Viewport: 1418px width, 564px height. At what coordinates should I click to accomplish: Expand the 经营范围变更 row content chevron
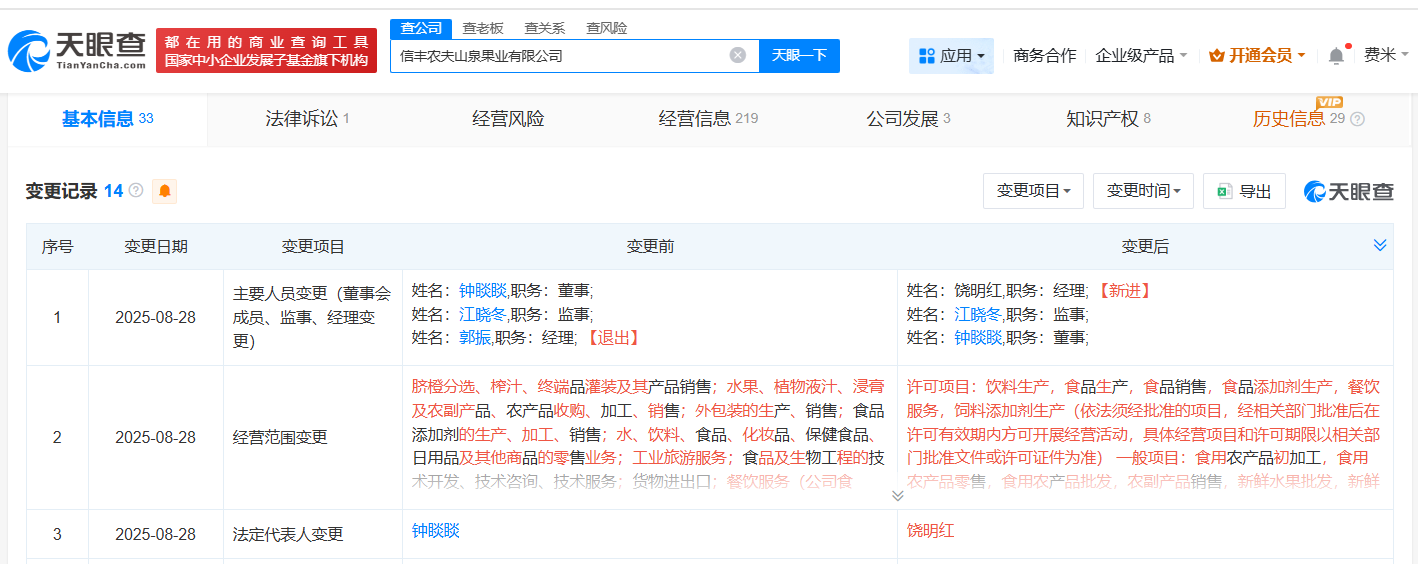[x=897, y=494]
